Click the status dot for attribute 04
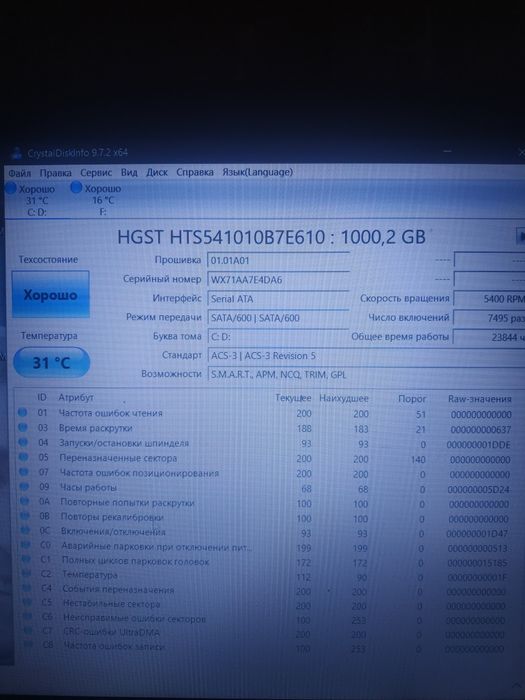Screen dimensions: 525x700 point(23,442)
